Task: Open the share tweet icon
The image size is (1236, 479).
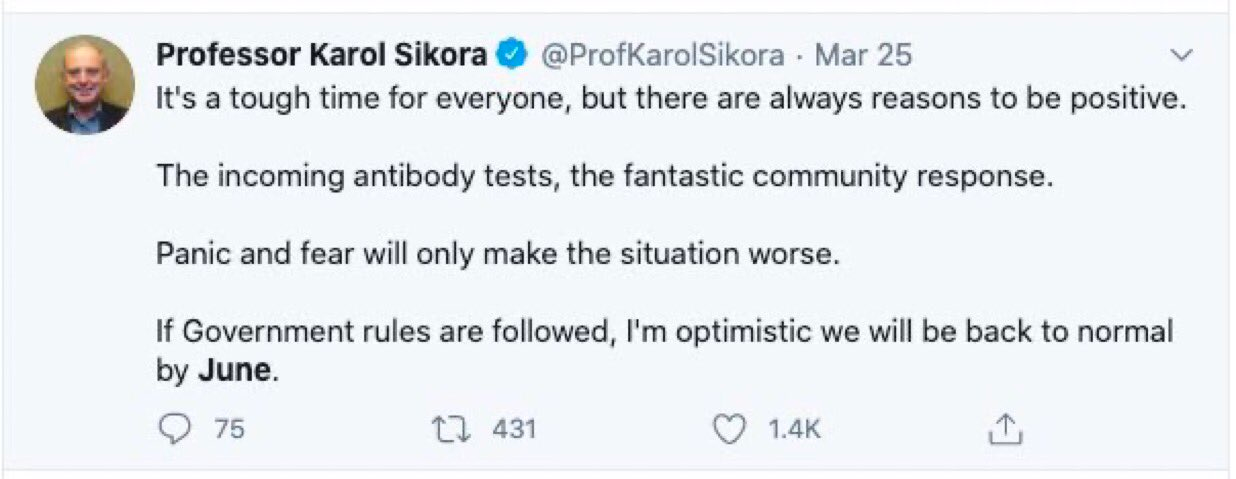Action: tap(1003, 430)
